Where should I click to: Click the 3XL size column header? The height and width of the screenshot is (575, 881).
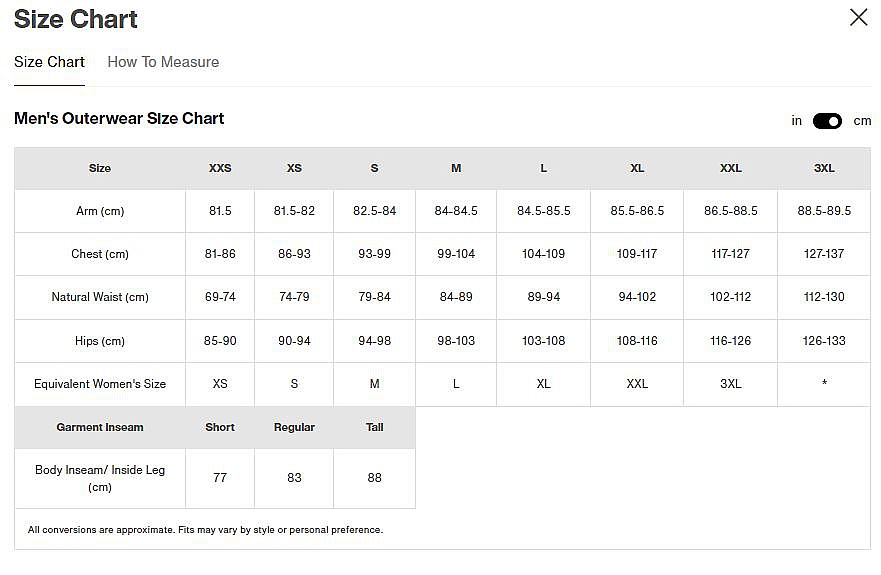click(x=824, y=168)
